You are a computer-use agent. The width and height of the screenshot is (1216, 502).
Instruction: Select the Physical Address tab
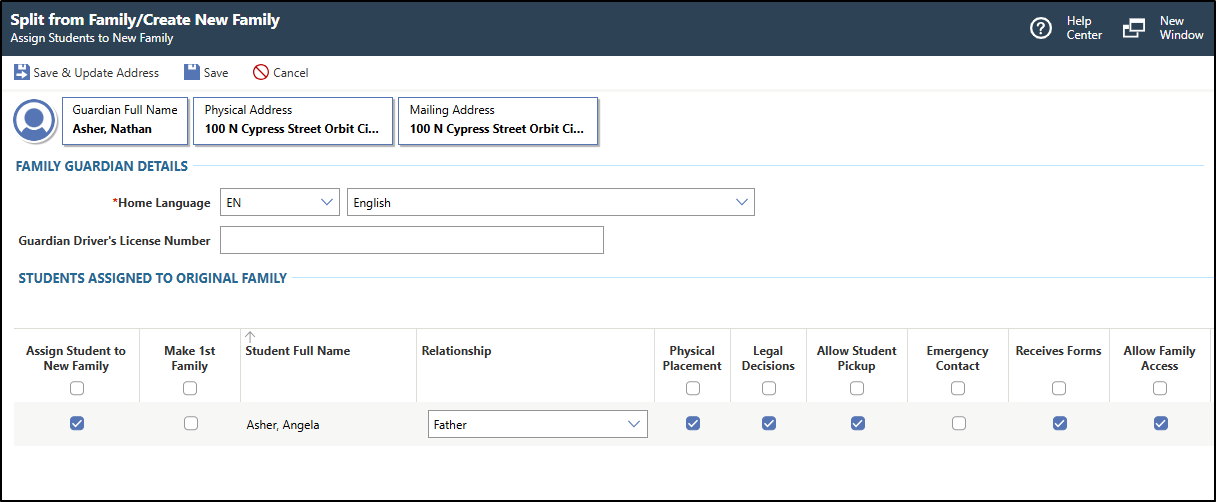pyautogui.click(x=293, y=121)
